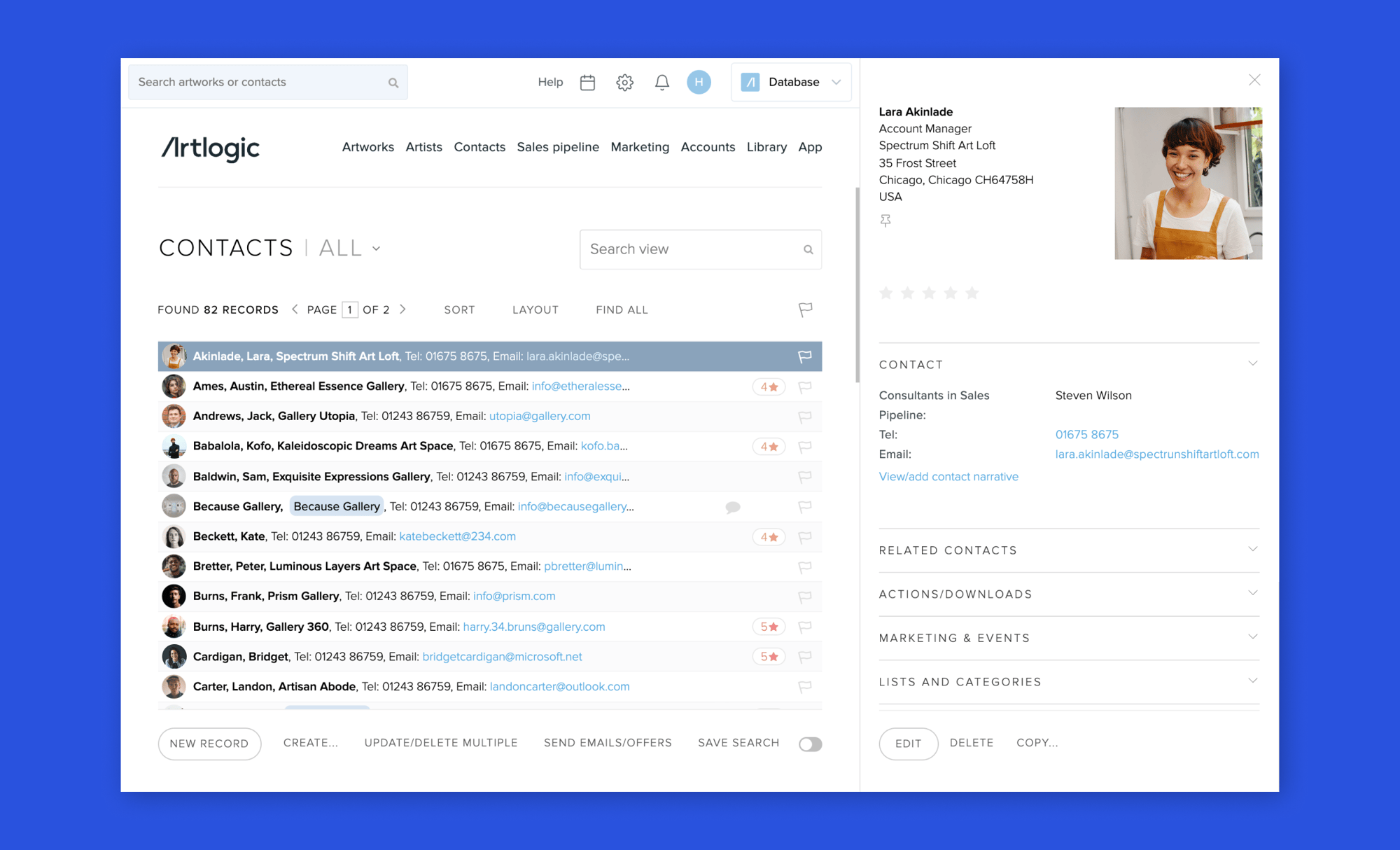The height and width of the screenshot is (850, 1400).
Task: Click the New Record button
Action: (209, 744)
